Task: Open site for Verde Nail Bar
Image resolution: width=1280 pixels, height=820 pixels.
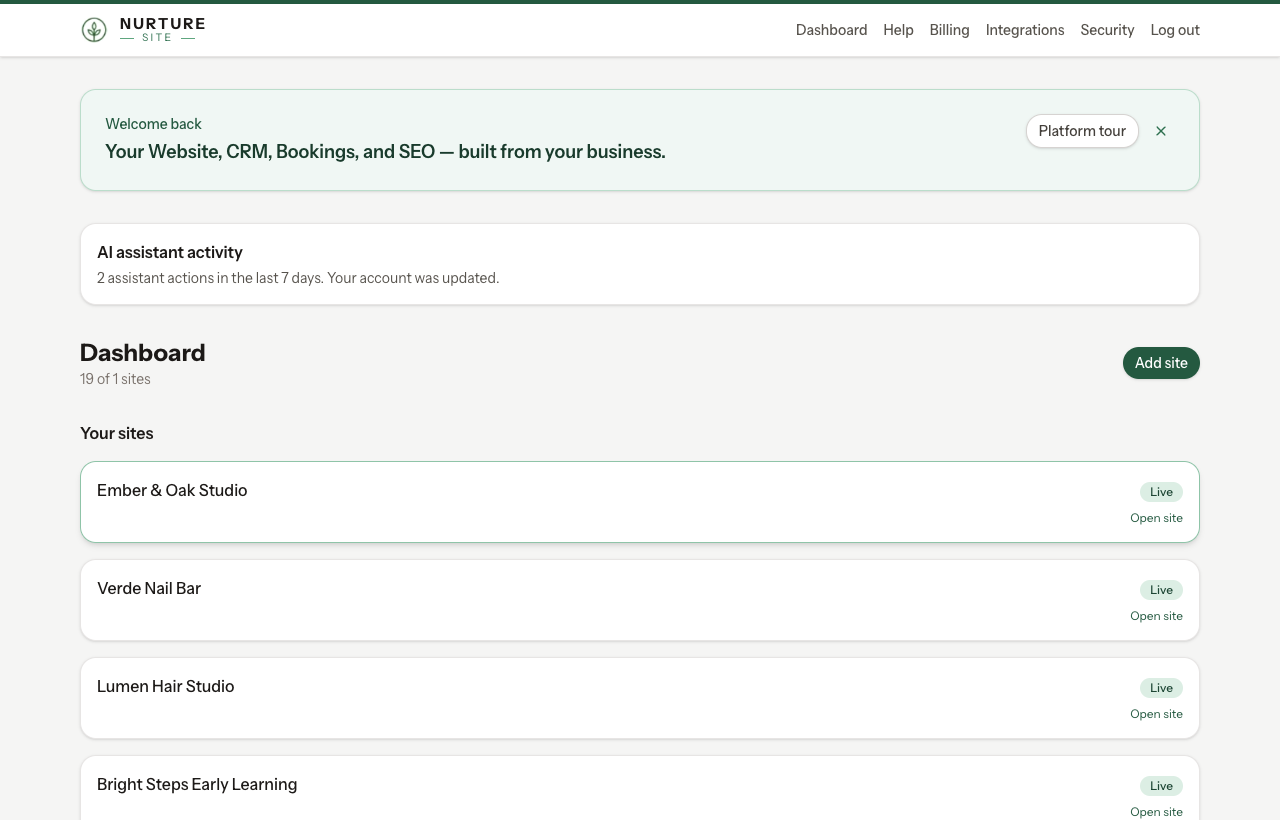Action: (x=1156, y=616)
